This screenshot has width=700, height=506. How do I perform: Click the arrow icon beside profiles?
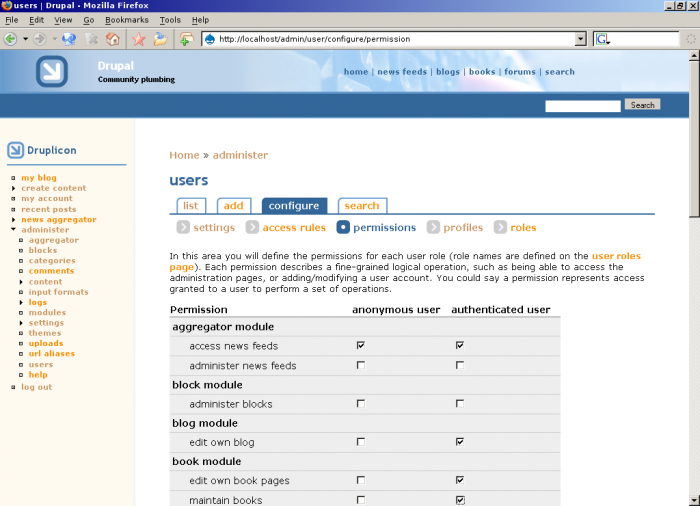click(x=433, y=227)
